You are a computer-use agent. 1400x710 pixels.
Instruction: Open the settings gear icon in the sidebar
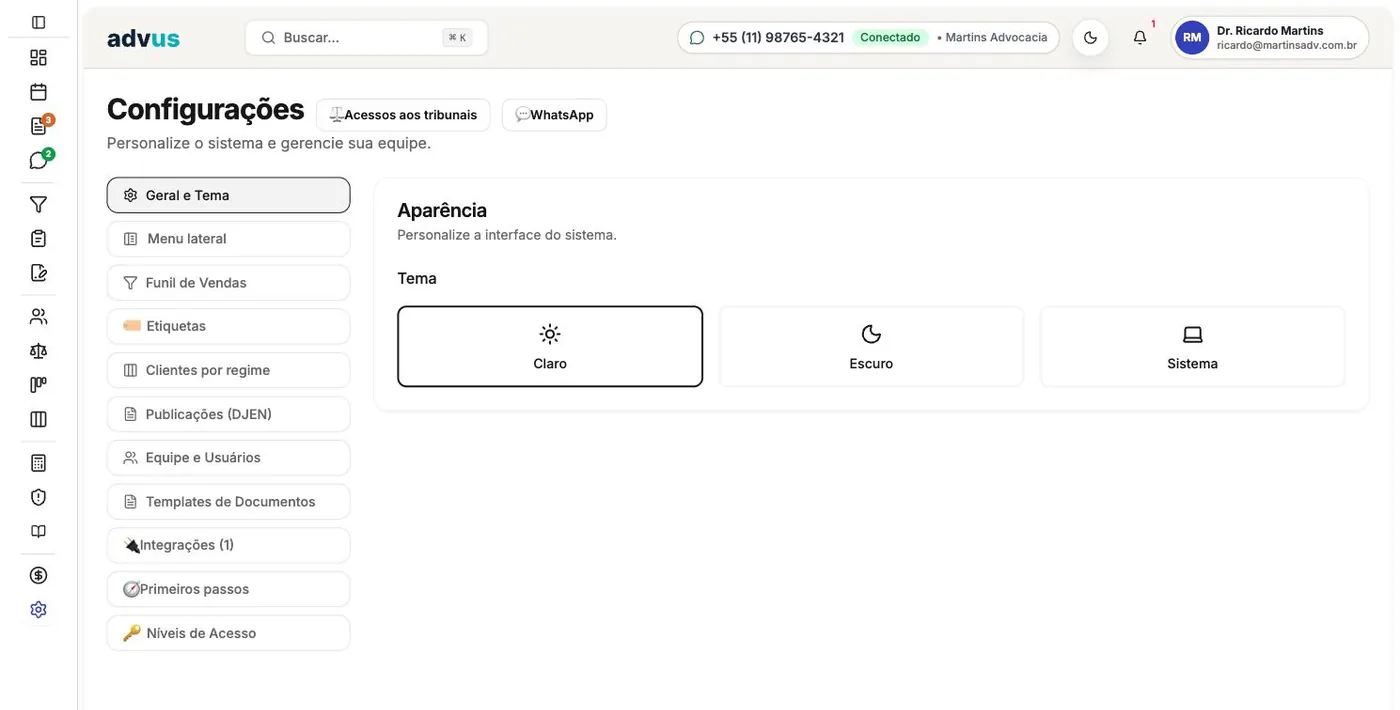click(38, 609)
